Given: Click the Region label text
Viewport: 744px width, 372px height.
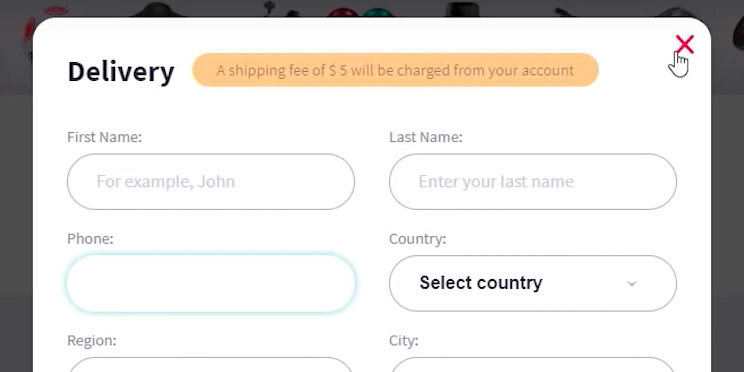Looking at the screenshot, I should [x=92, y=341].
